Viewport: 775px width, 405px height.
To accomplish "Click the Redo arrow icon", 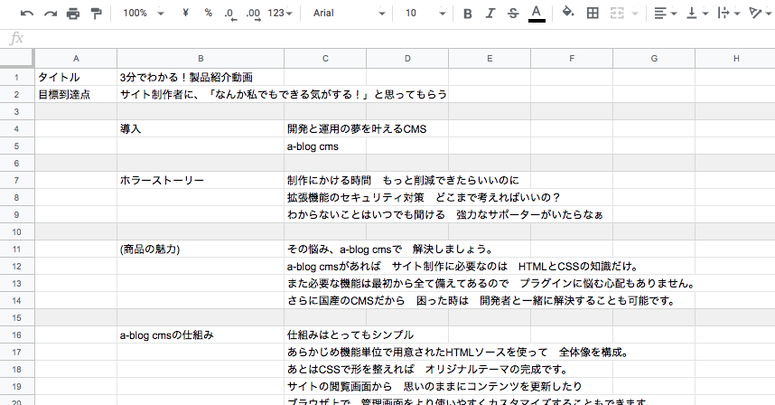I will [49, 14].
